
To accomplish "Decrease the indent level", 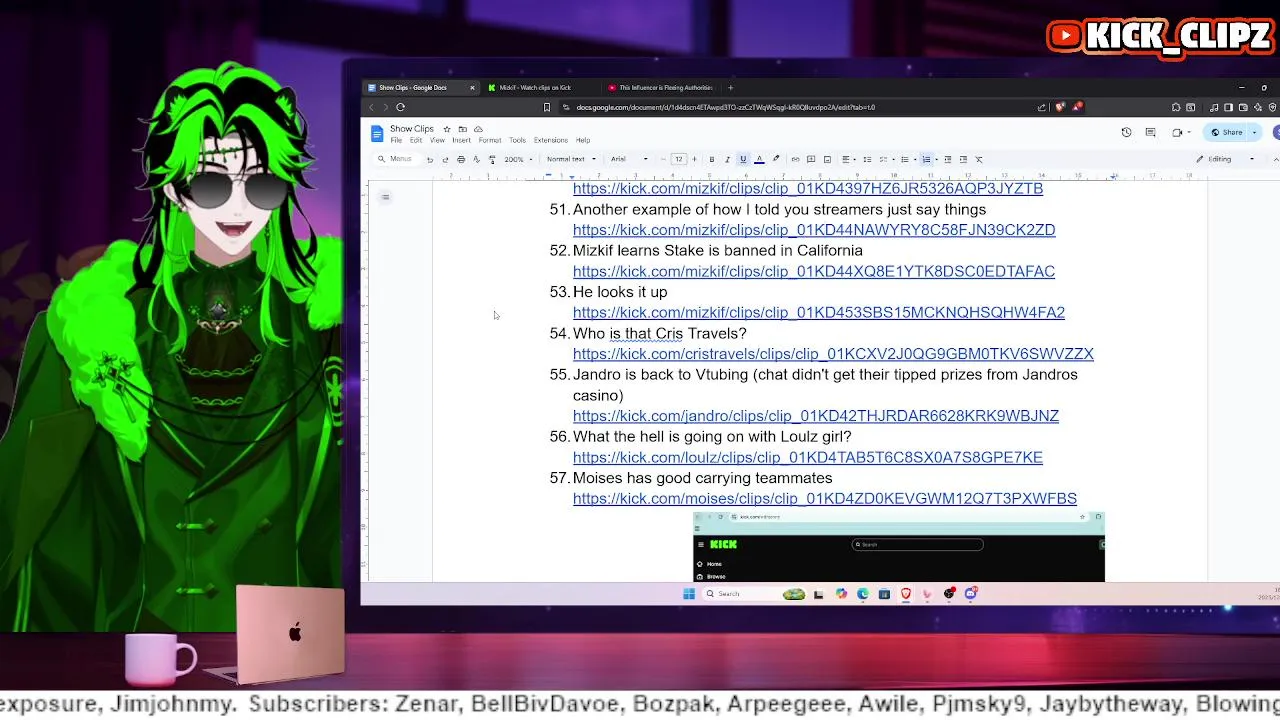I will (948, 159).
